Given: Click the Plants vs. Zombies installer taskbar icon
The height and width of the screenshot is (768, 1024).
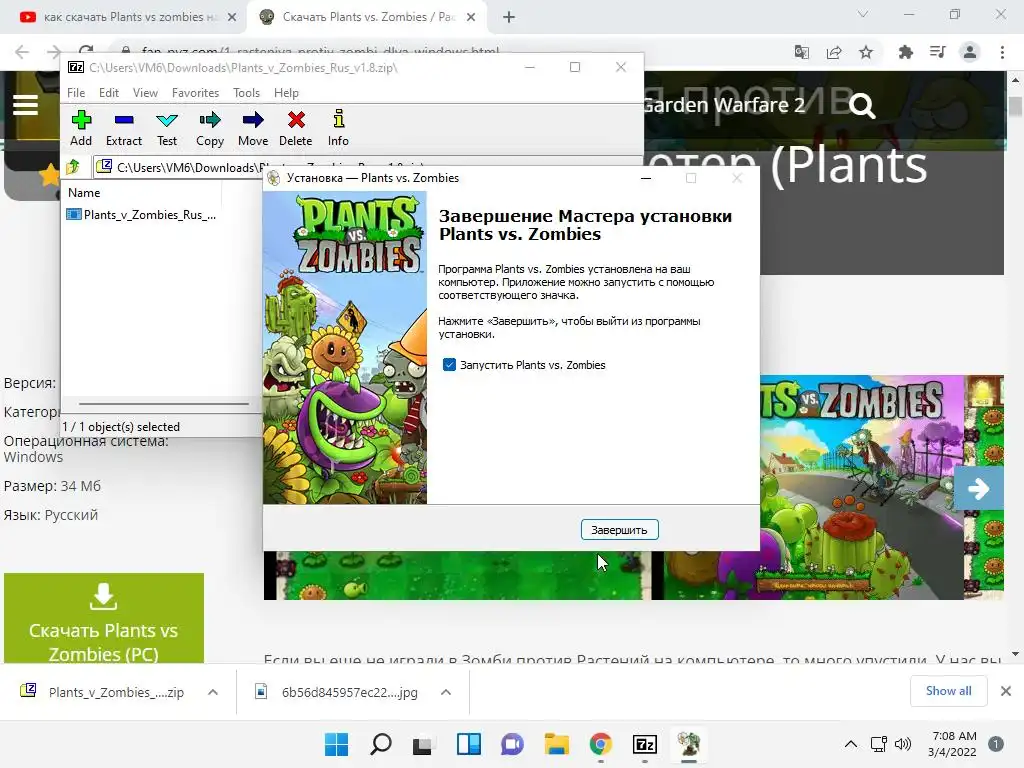Looking at the screenshot, I should coord(688,744).
